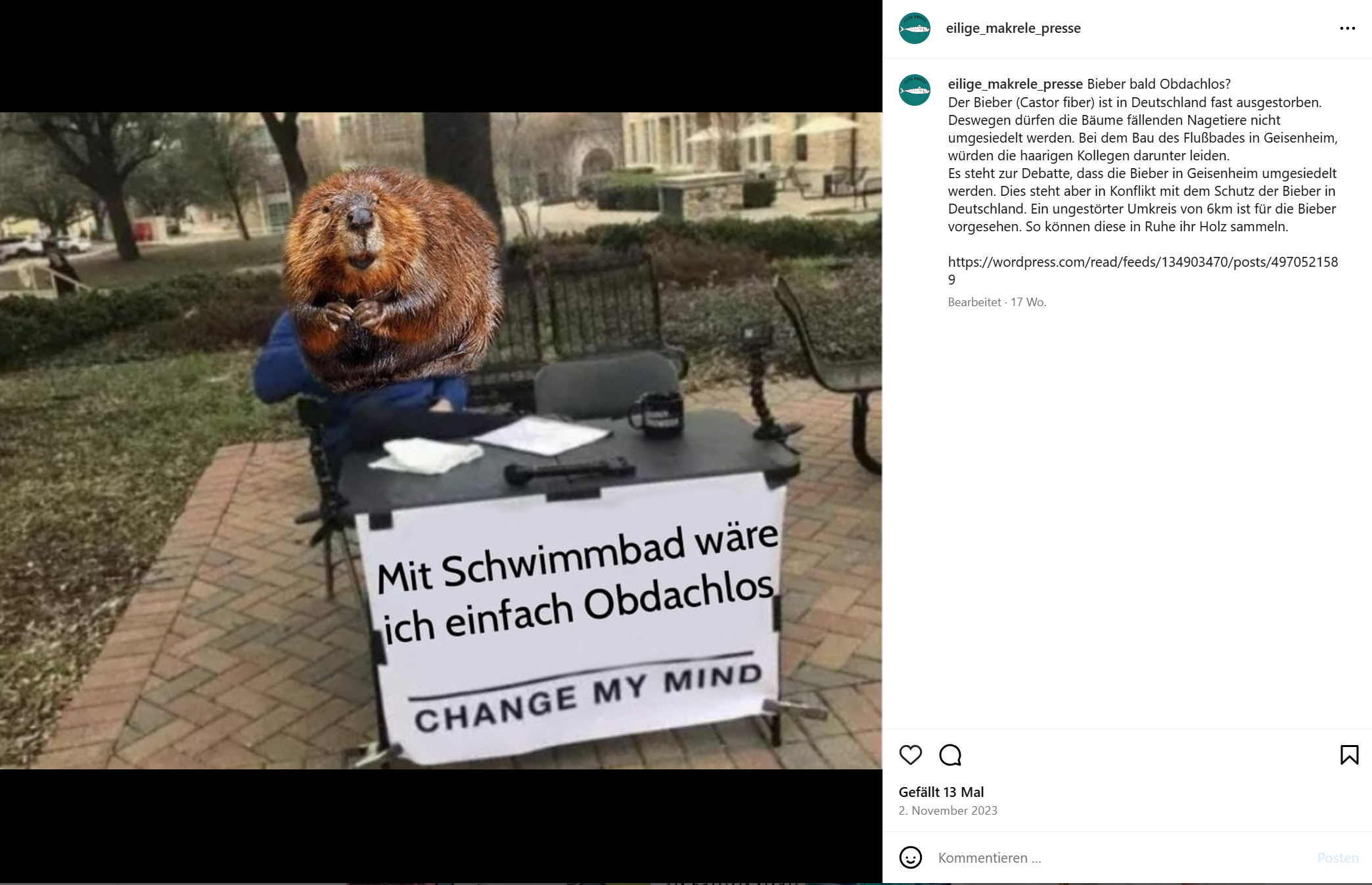Open the emoji picker smiley icon
The image size is (1372, 885).
[910, 857]
